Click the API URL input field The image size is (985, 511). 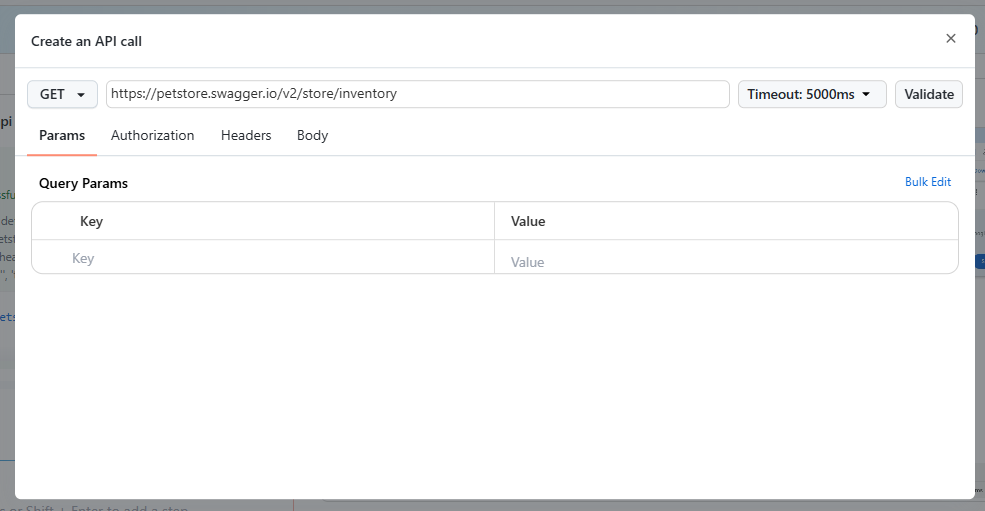pyautogui.click(x=418, y=94)
